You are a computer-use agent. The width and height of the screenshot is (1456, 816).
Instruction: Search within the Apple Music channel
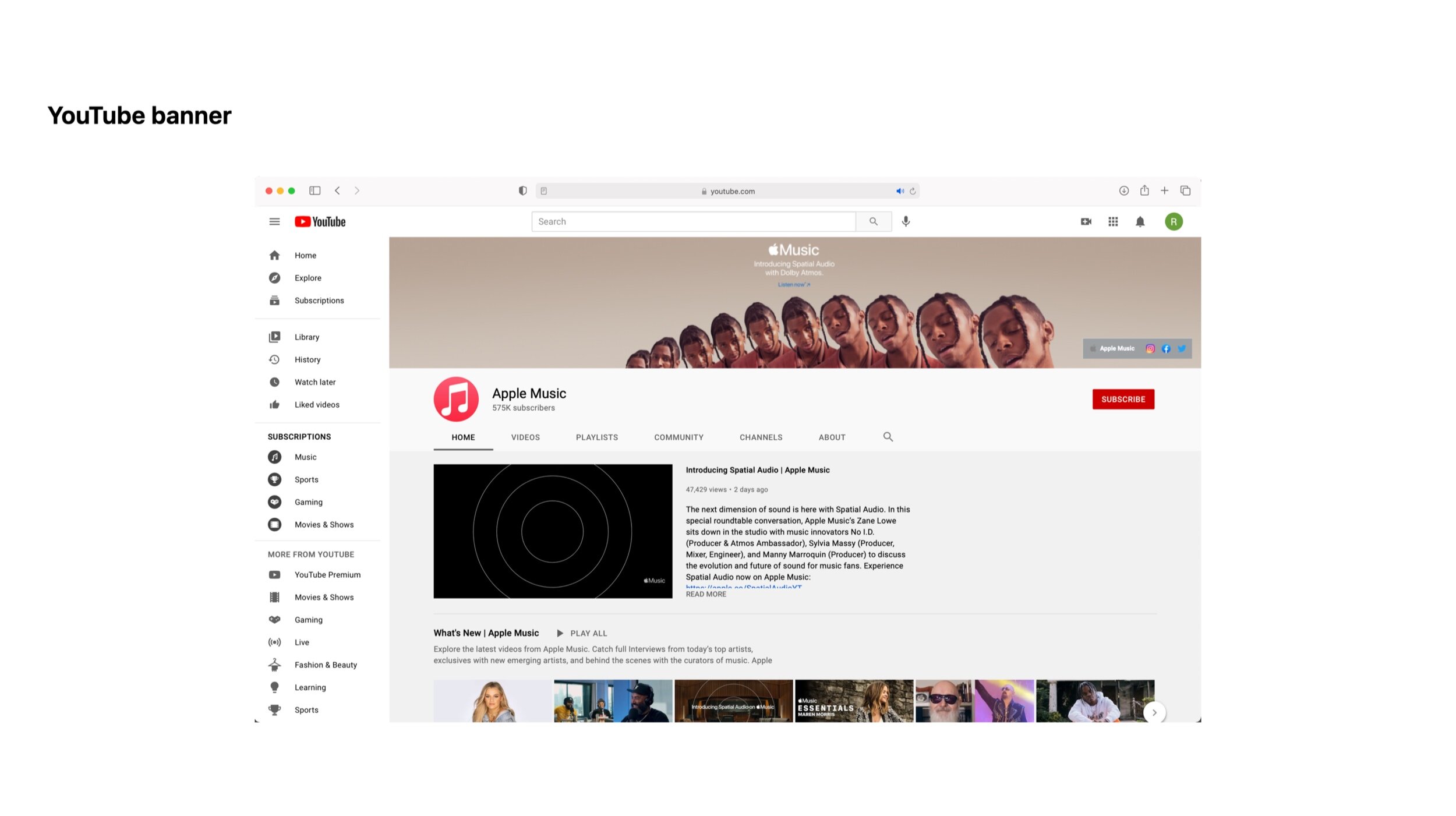[888, 437]
